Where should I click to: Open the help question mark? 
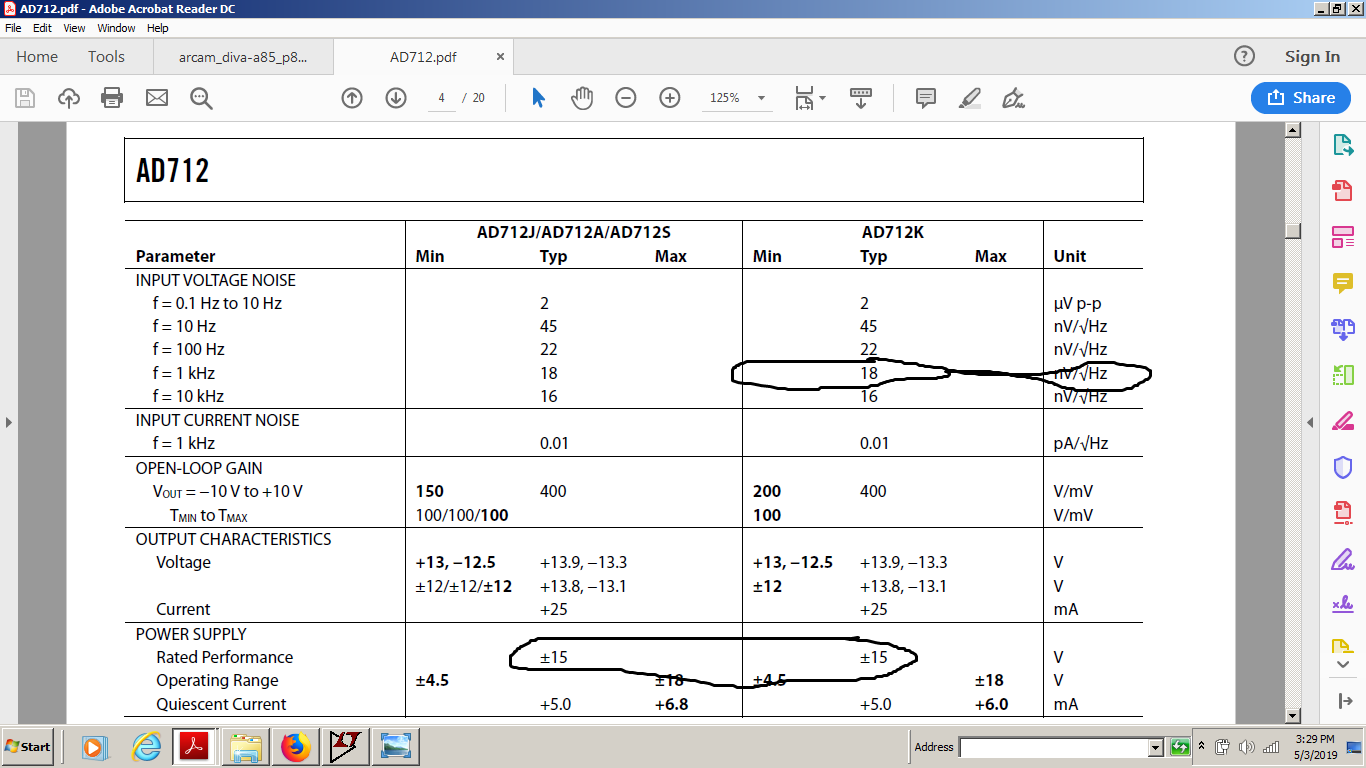[x=1243, y=57]
